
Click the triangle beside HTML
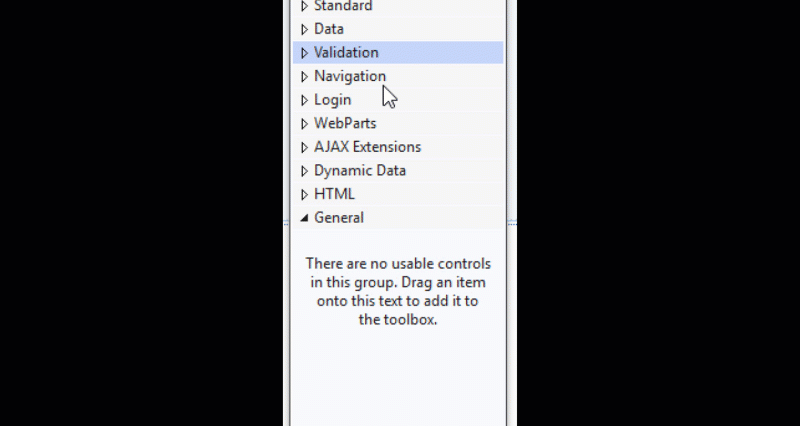coord(305,194)
